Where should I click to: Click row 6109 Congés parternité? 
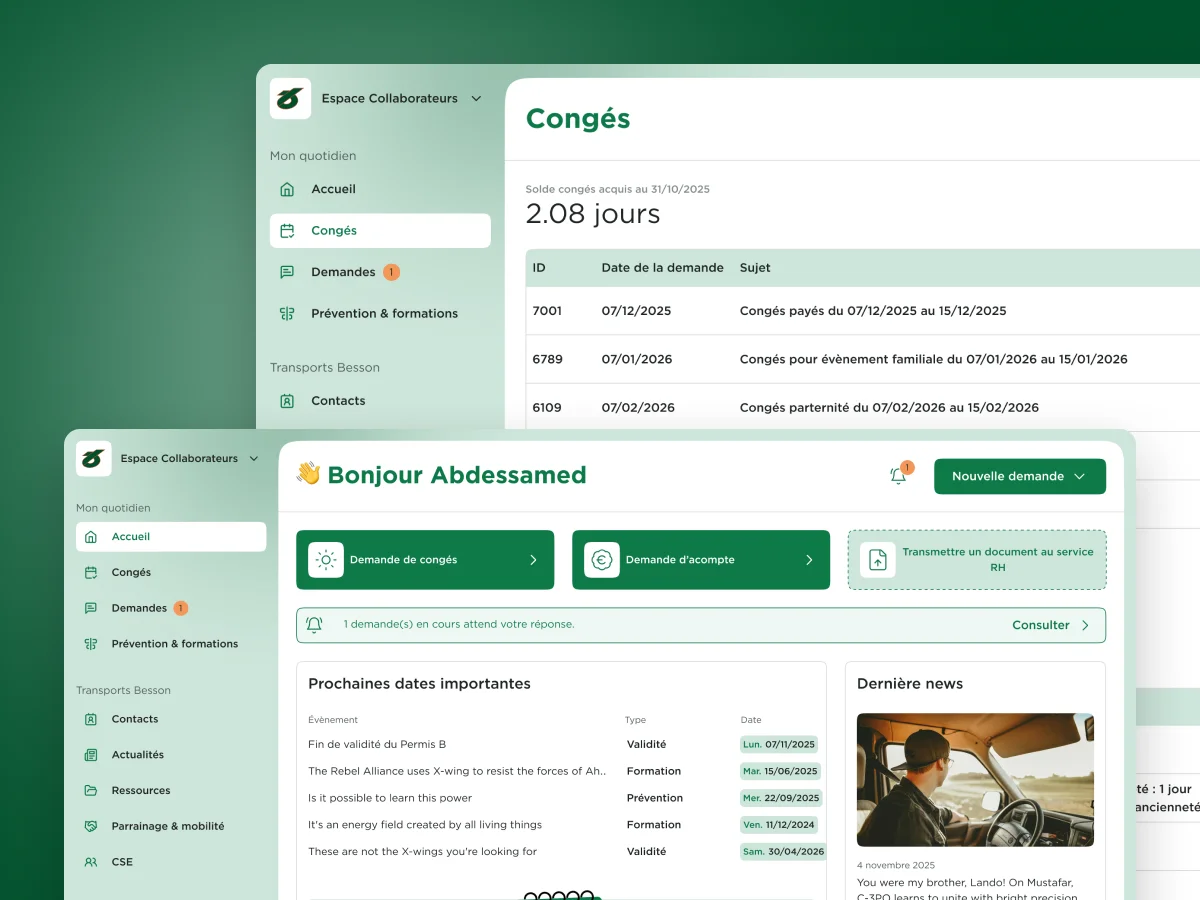[863, 407]
